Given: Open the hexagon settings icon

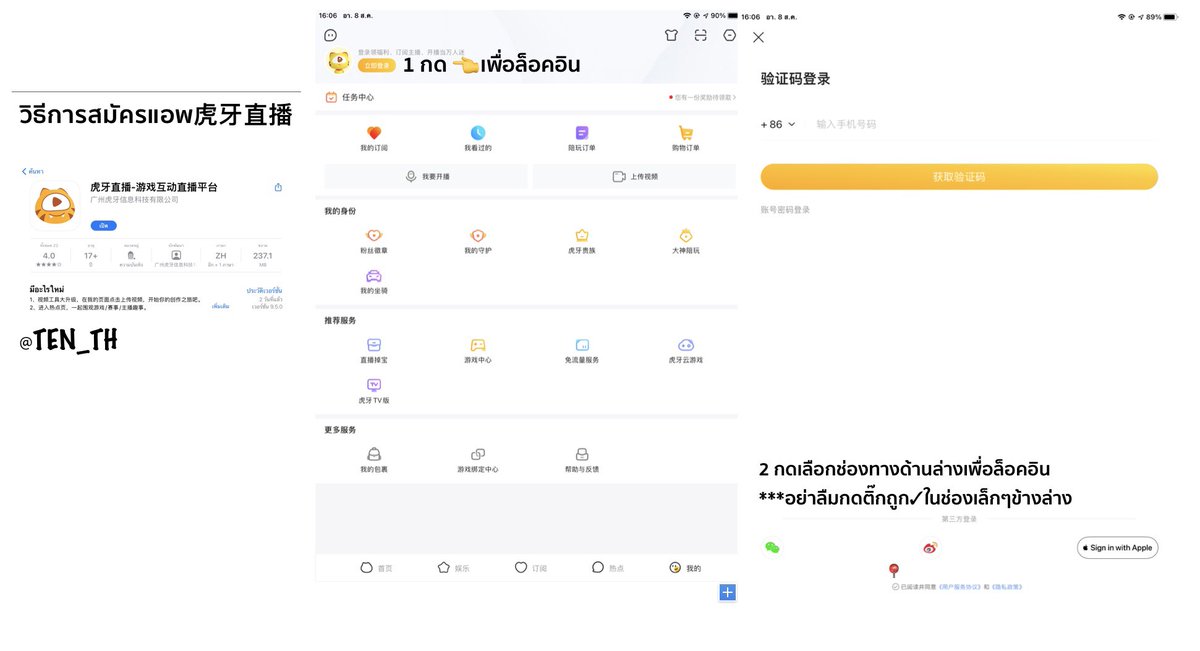Looking at the screenshot, I should (x=730, y=35).
